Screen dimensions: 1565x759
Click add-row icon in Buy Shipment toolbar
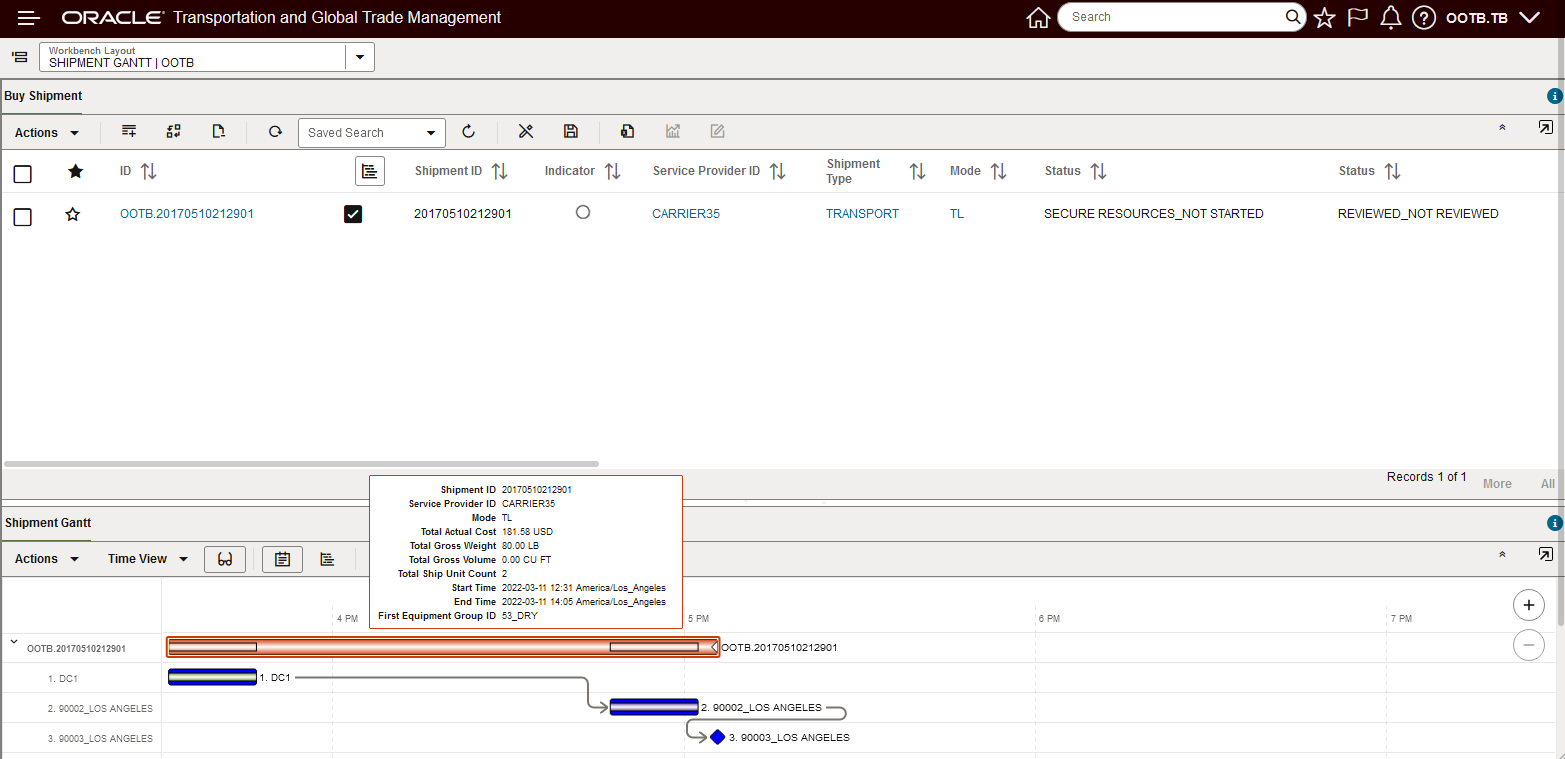click(129, 131)
